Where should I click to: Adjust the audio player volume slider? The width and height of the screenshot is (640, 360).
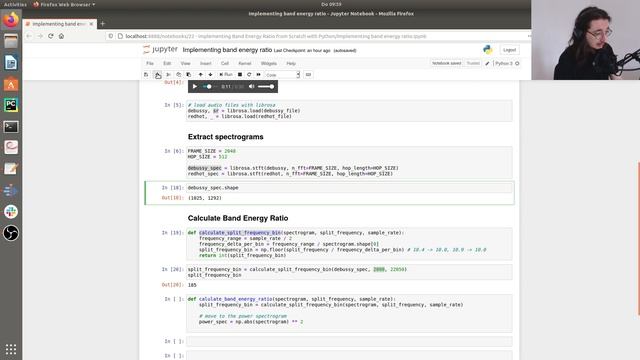266,87
